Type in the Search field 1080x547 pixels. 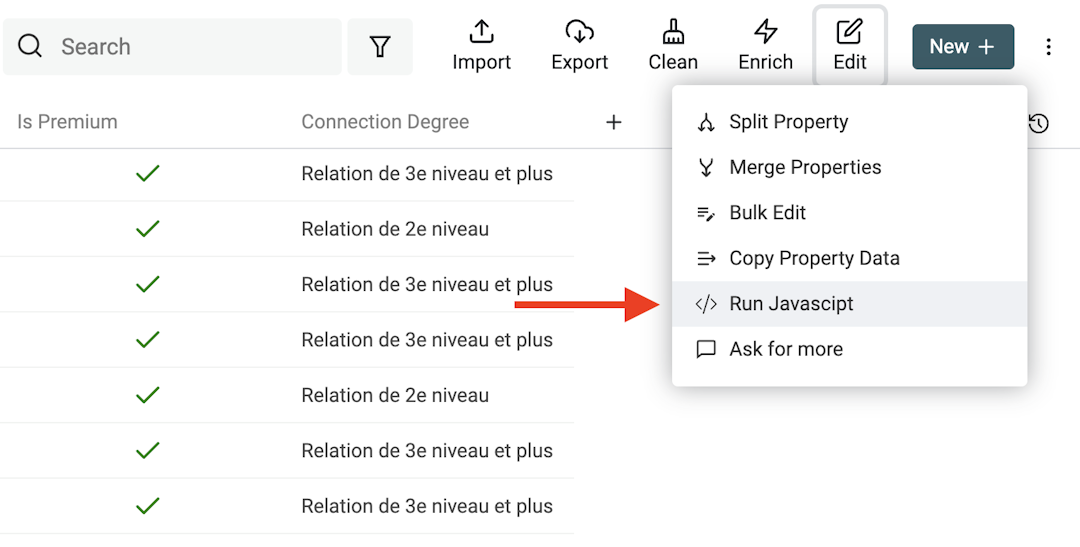[190, 47]
